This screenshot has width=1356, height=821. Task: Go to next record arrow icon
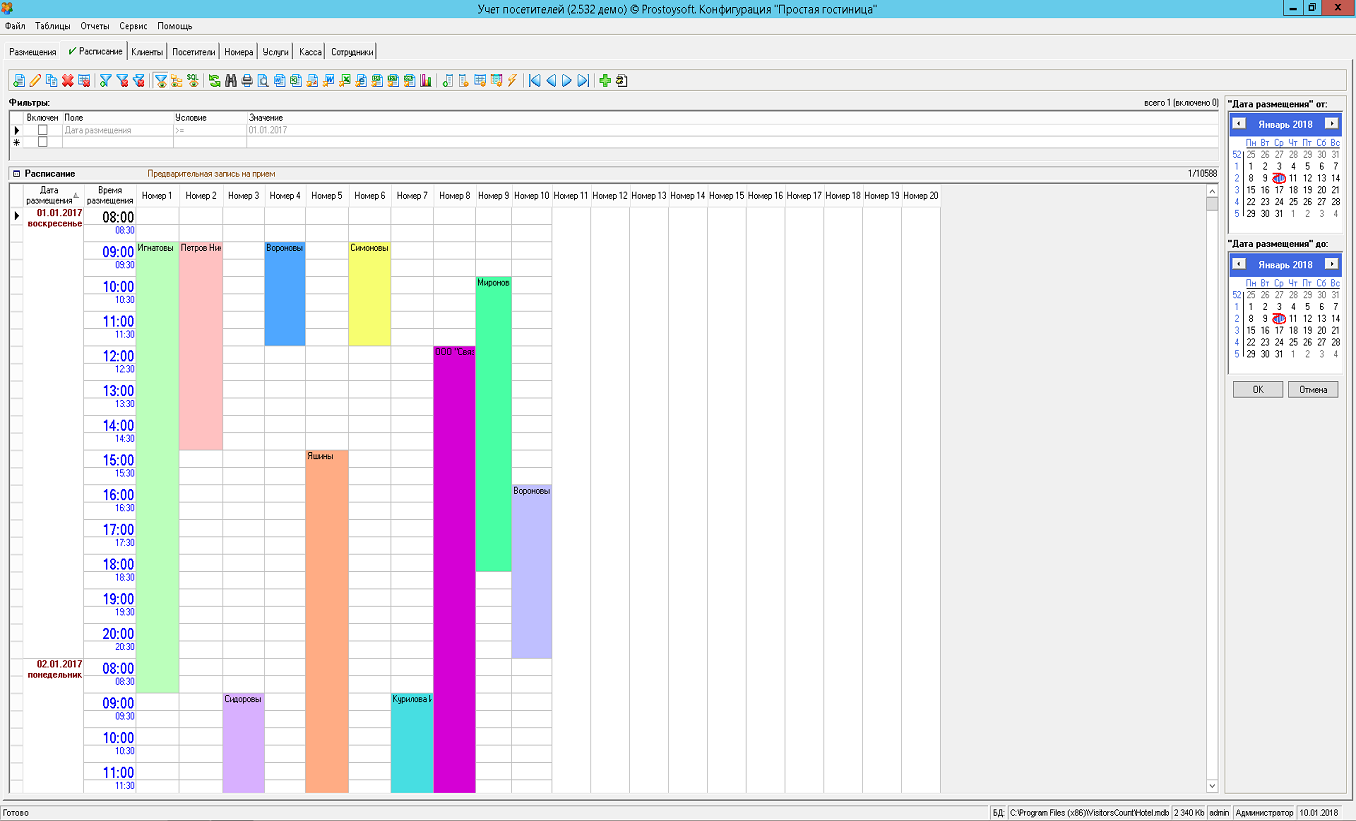567,80
